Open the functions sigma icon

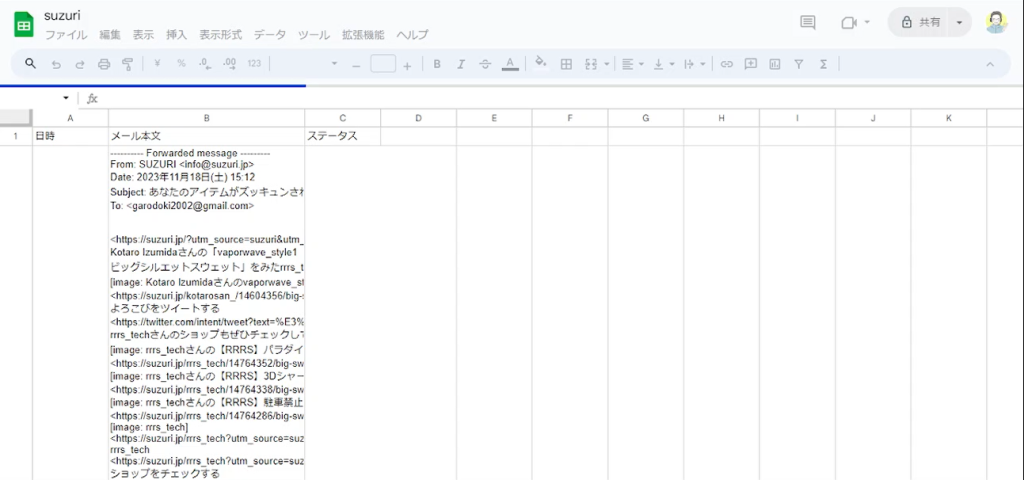823,64
